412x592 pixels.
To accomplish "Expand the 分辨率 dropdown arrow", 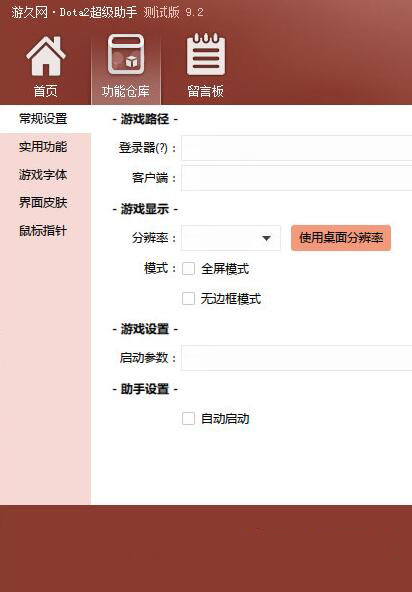I will [267, 238].
